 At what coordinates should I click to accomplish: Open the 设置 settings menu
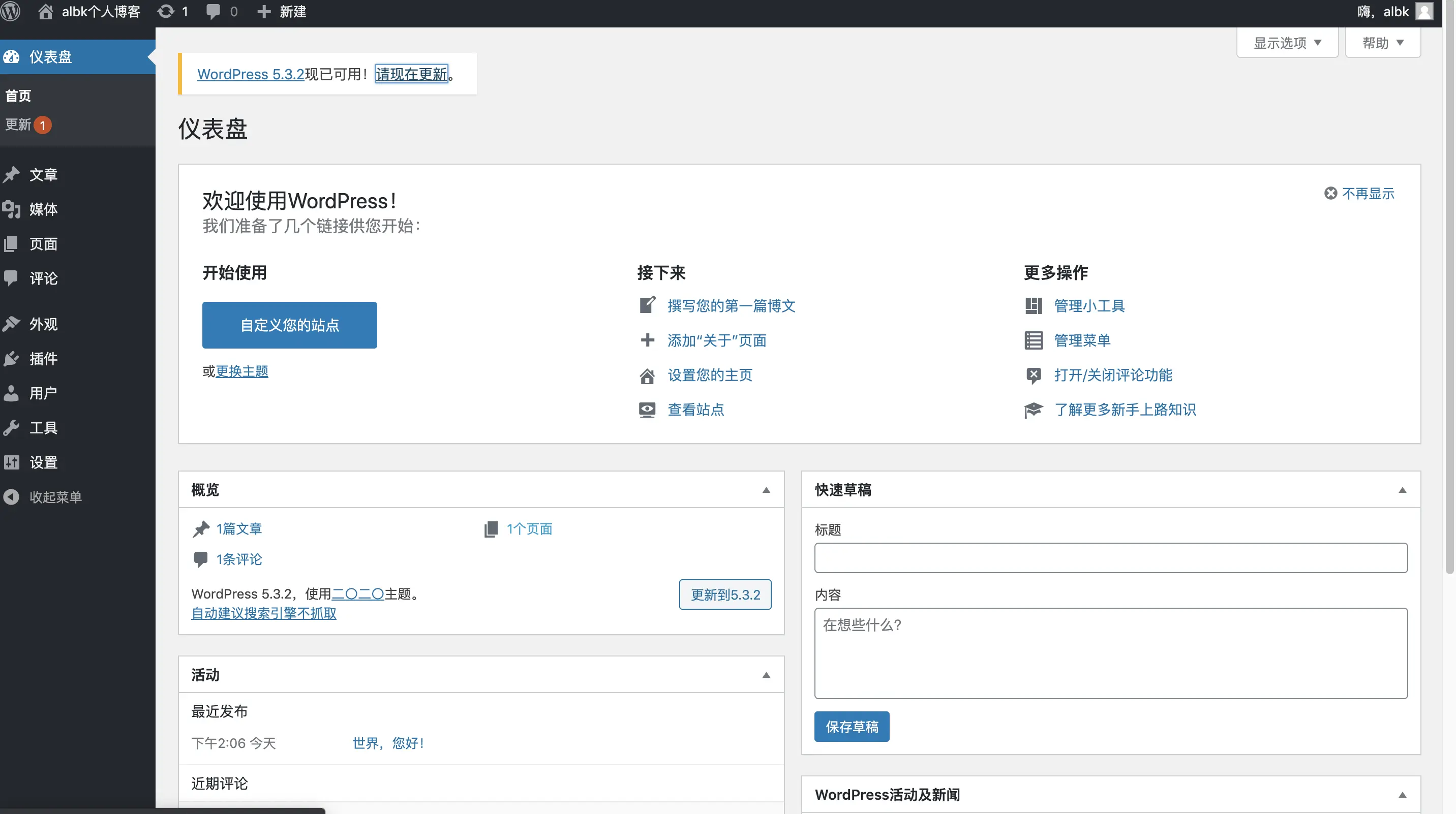[x=43, y=463]
